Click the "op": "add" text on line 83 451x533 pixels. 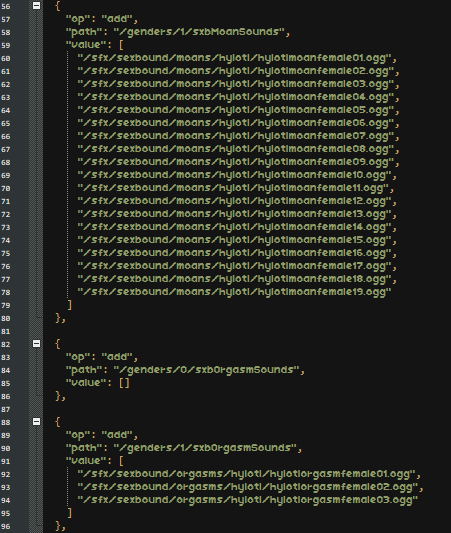tap(99, 357)
